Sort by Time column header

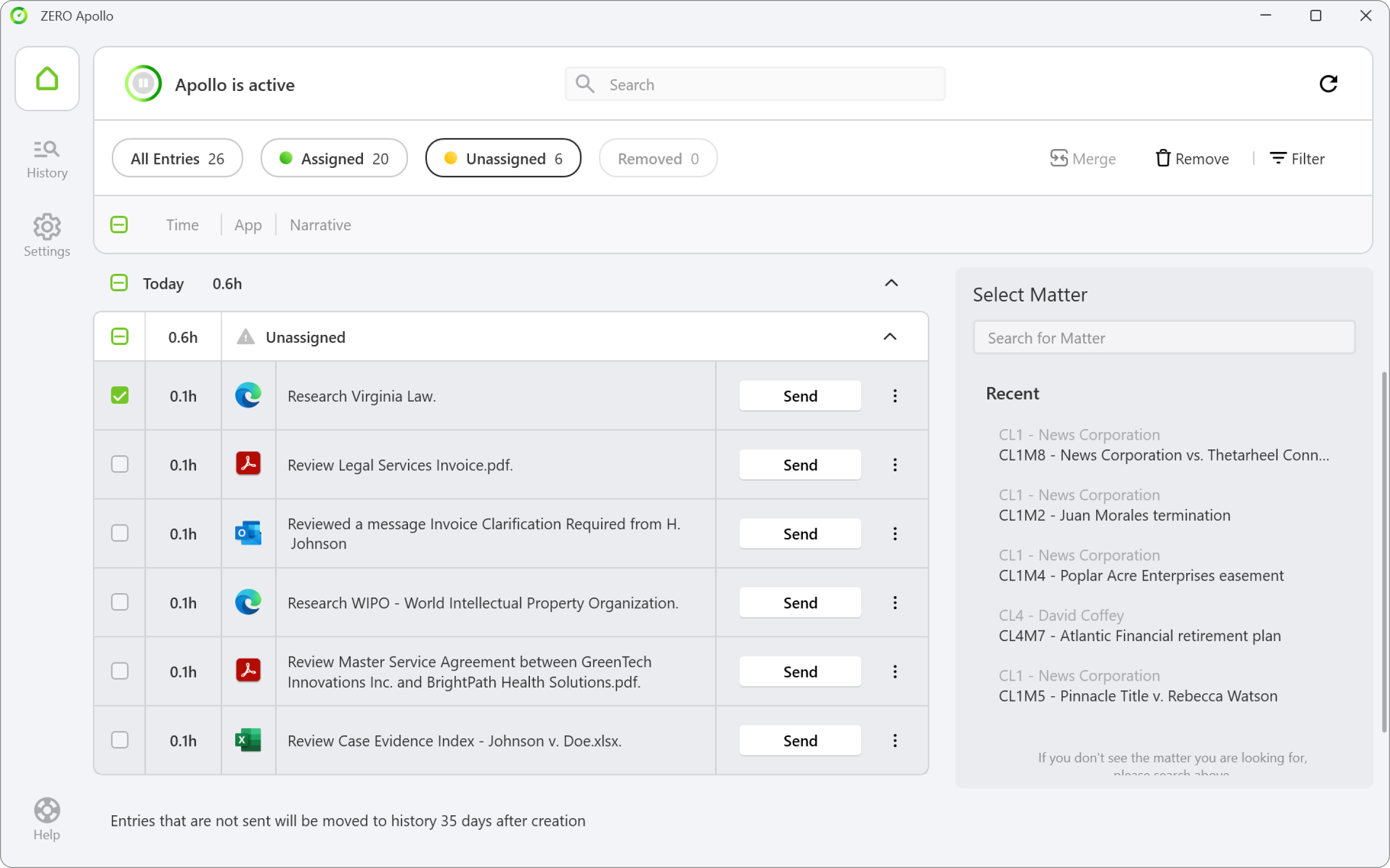(182, 224)
